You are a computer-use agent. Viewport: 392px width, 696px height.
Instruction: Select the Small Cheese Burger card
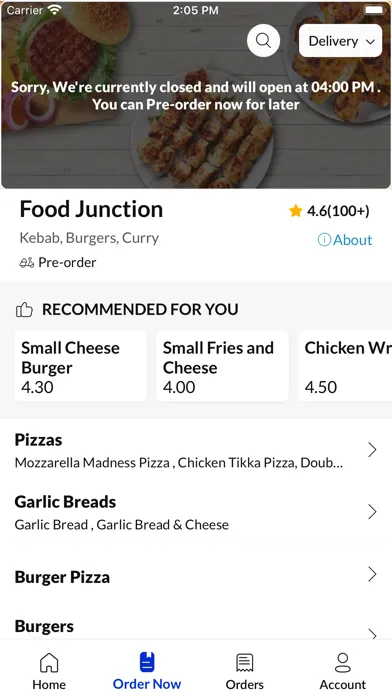(x=80, y=366)
